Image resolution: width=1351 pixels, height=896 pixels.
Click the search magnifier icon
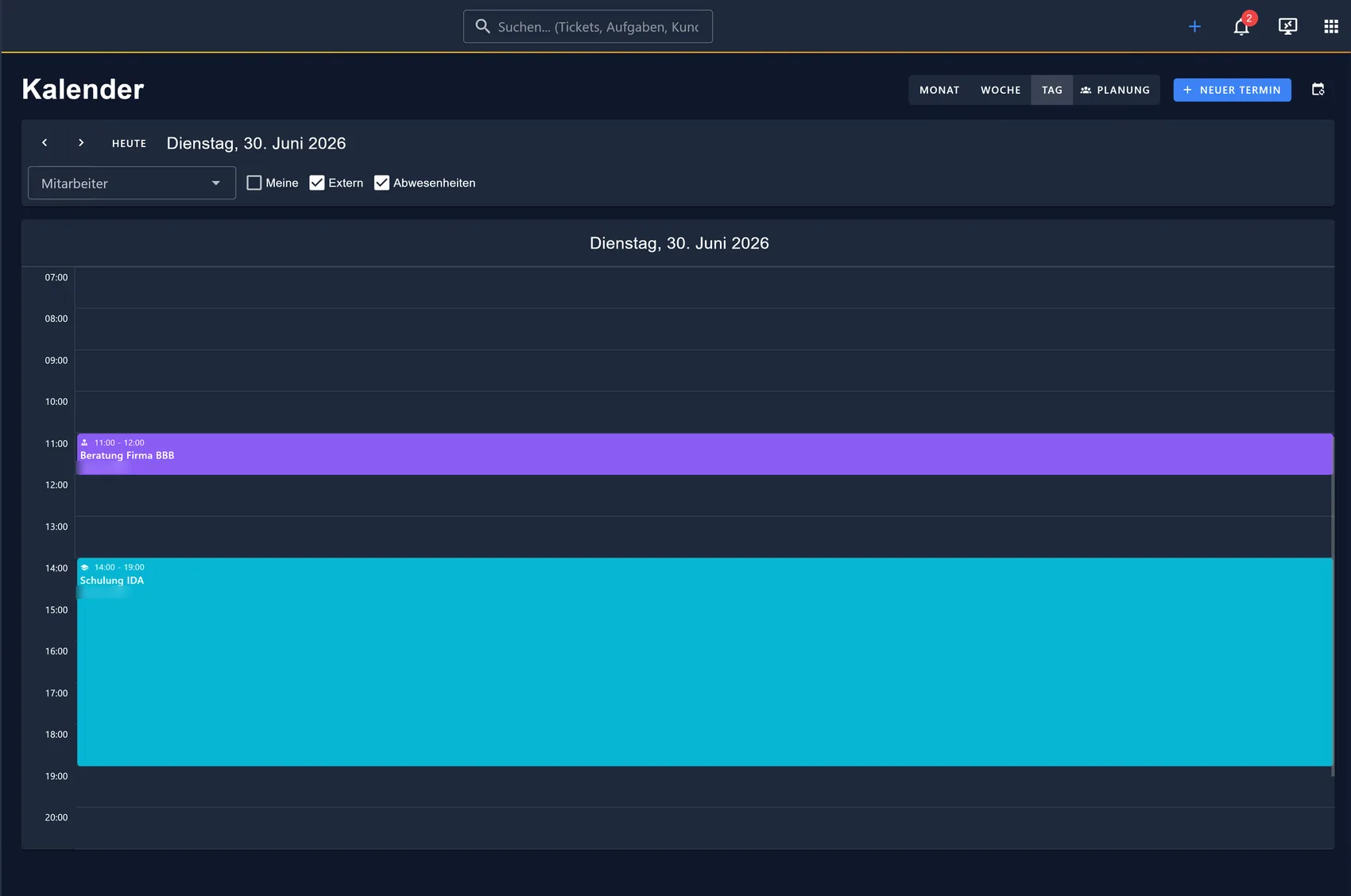(x=482, y=26)
